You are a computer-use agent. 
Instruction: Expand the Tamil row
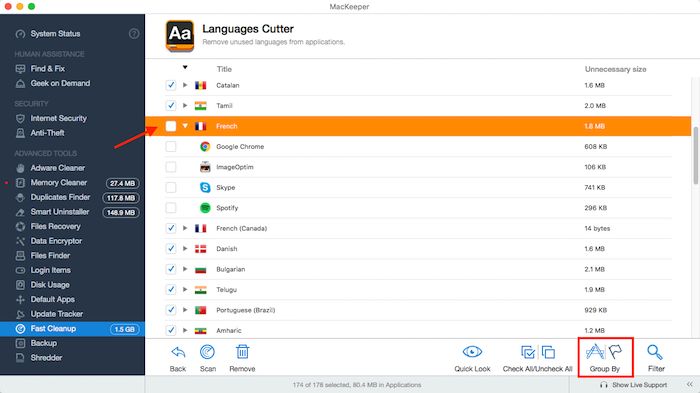pos(185,105)
